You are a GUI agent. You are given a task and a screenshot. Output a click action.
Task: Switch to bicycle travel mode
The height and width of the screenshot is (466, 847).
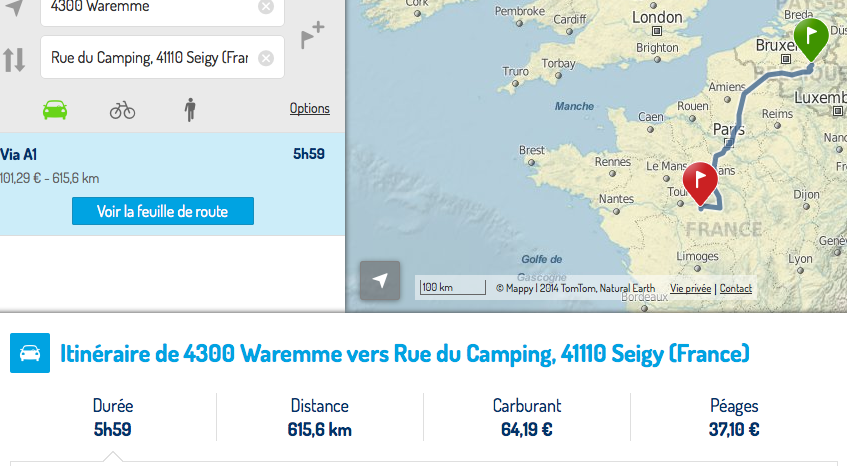tap(122, 109)
